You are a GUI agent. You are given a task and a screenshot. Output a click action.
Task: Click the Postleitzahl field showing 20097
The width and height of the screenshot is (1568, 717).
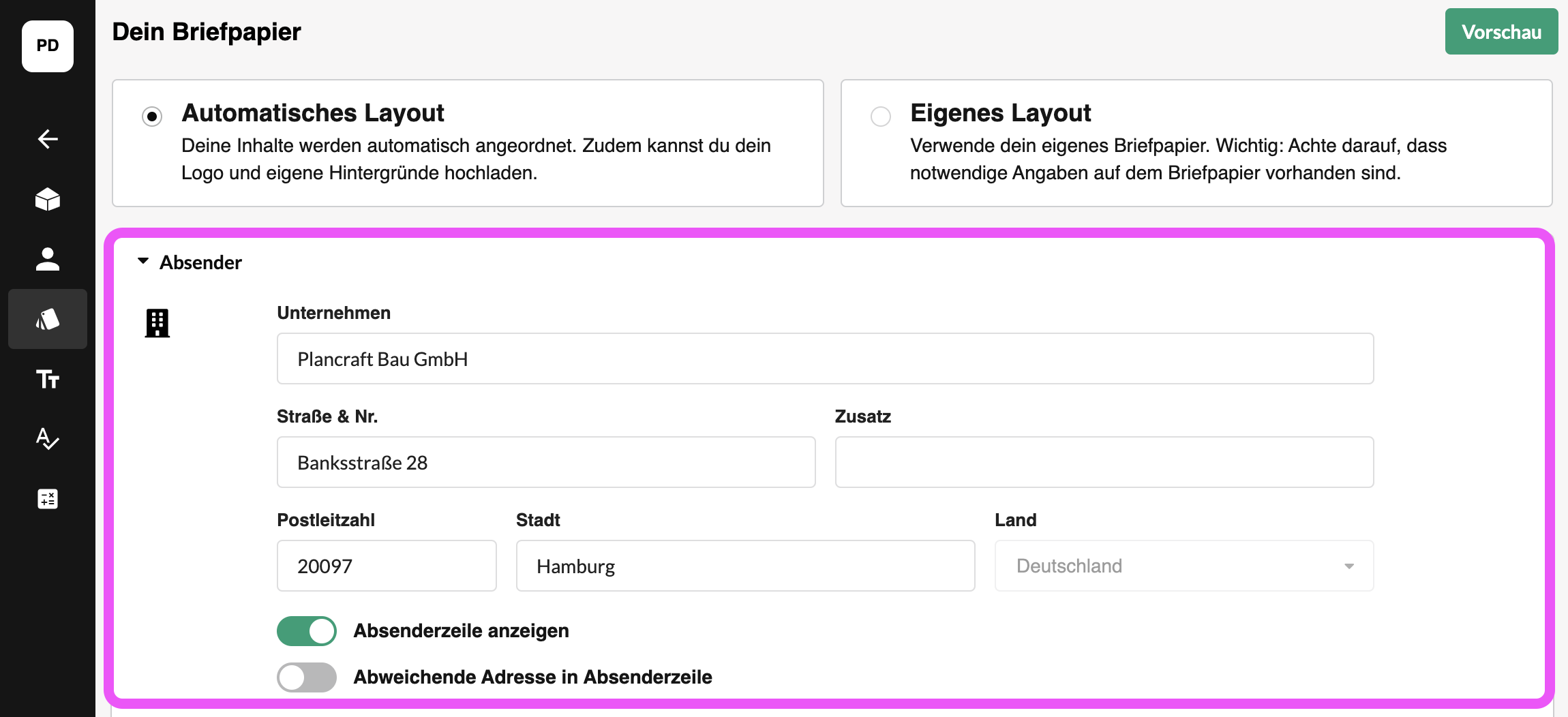pos(387,566)
